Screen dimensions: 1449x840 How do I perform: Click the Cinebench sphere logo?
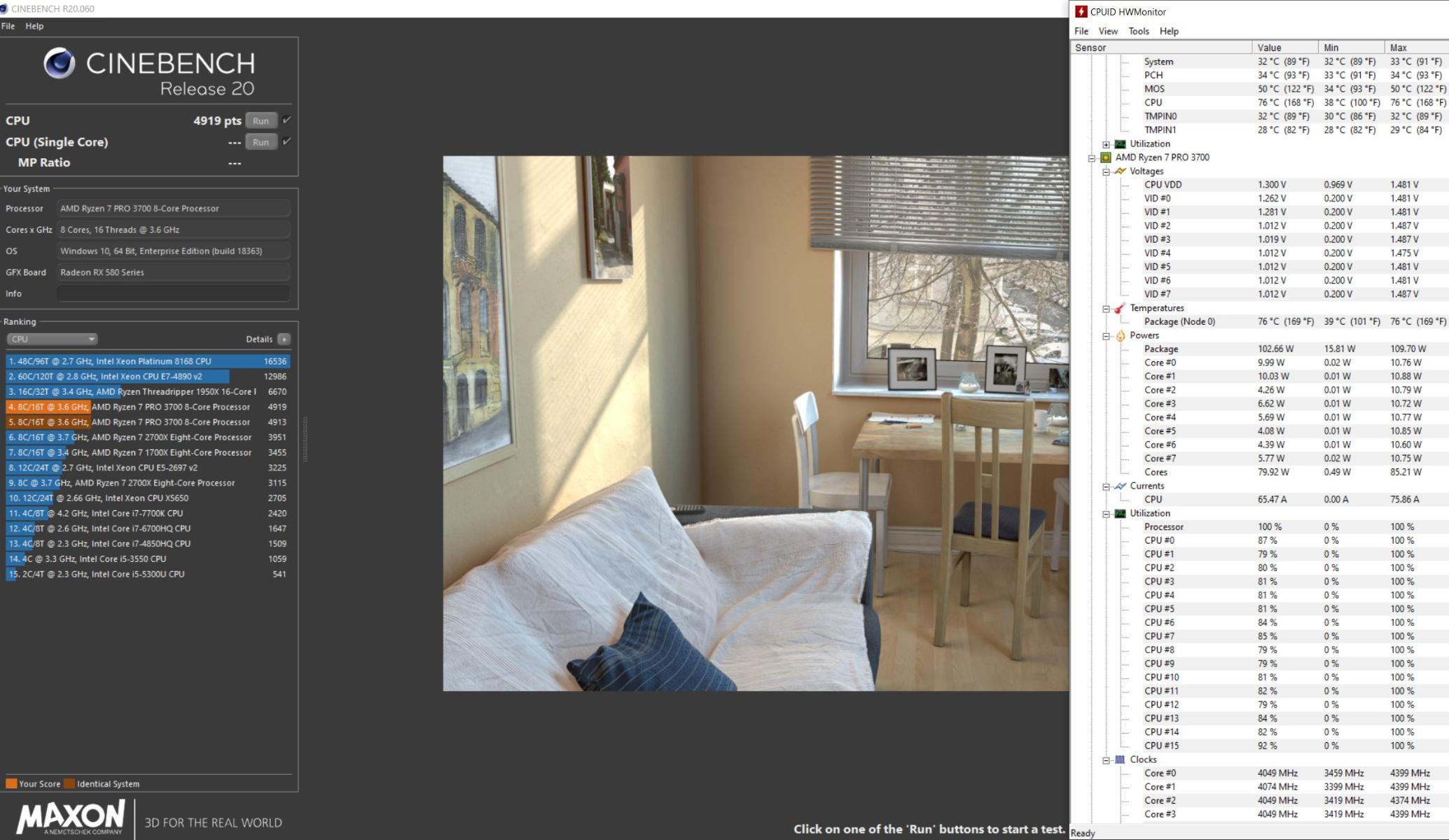pos(60,64)
